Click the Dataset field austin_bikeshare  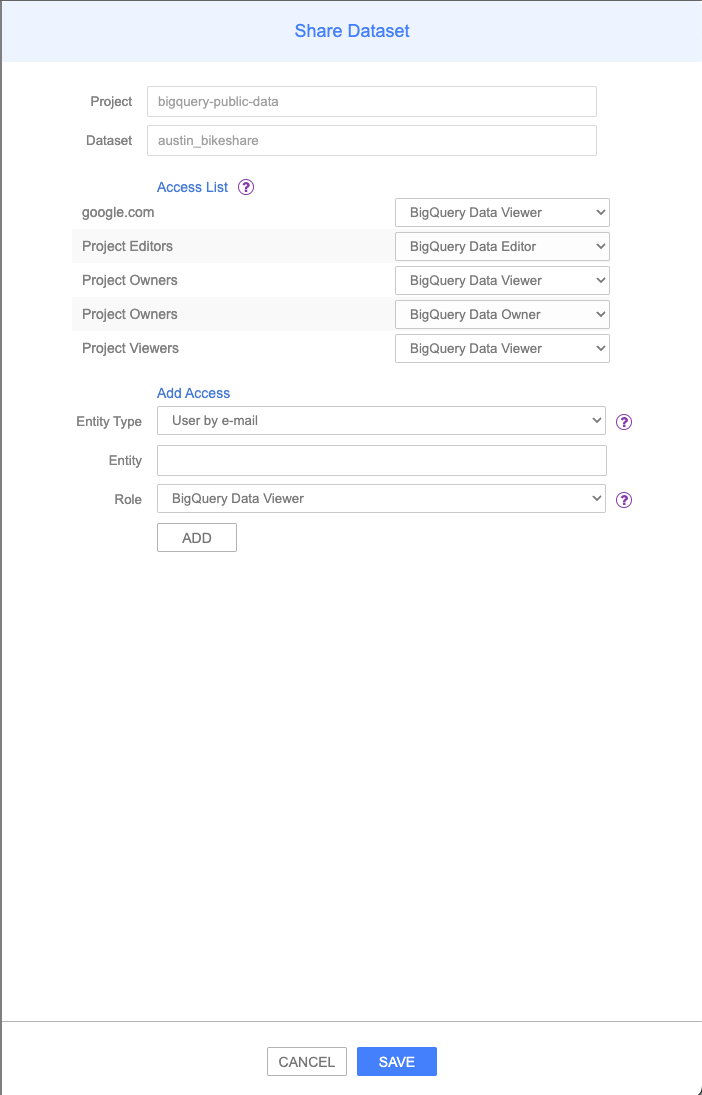[372, 140]
